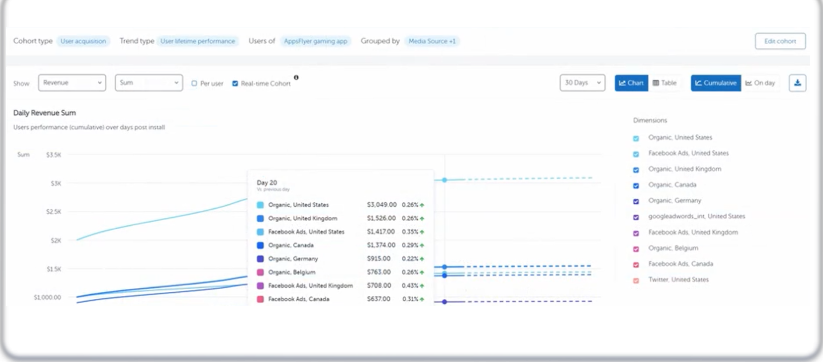Screen dimensions: 823x362
Task: Toggle Organic, United Kingdom dimension checkbox
Action: (636, 170)
